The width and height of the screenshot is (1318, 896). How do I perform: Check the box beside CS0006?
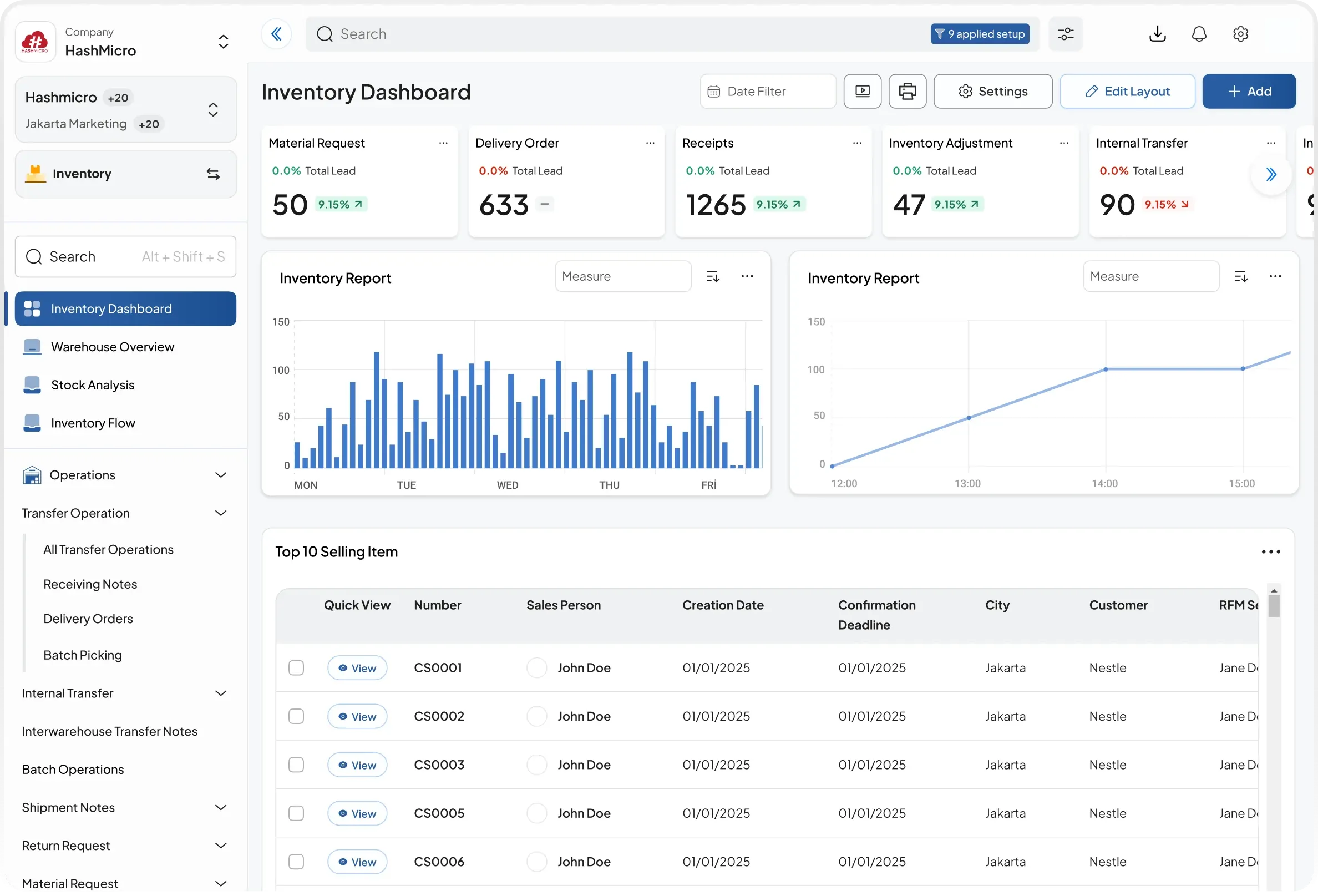click(x=296, y=862)
